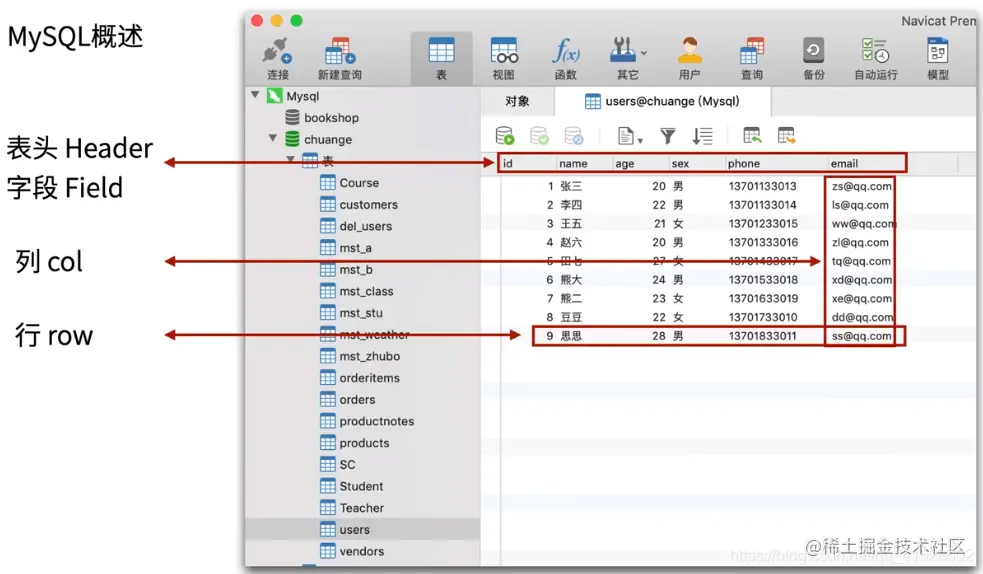Click the import table icon
The height and width of the screenshot is (574, 983).
(752, 135)
